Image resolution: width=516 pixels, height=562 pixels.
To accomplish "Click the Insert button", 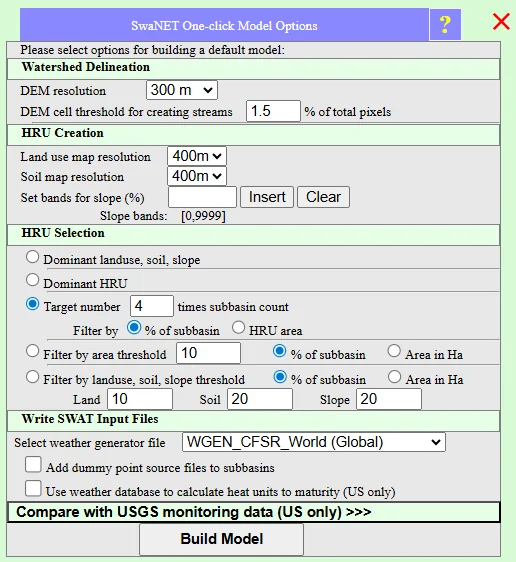I will [267, 197].
